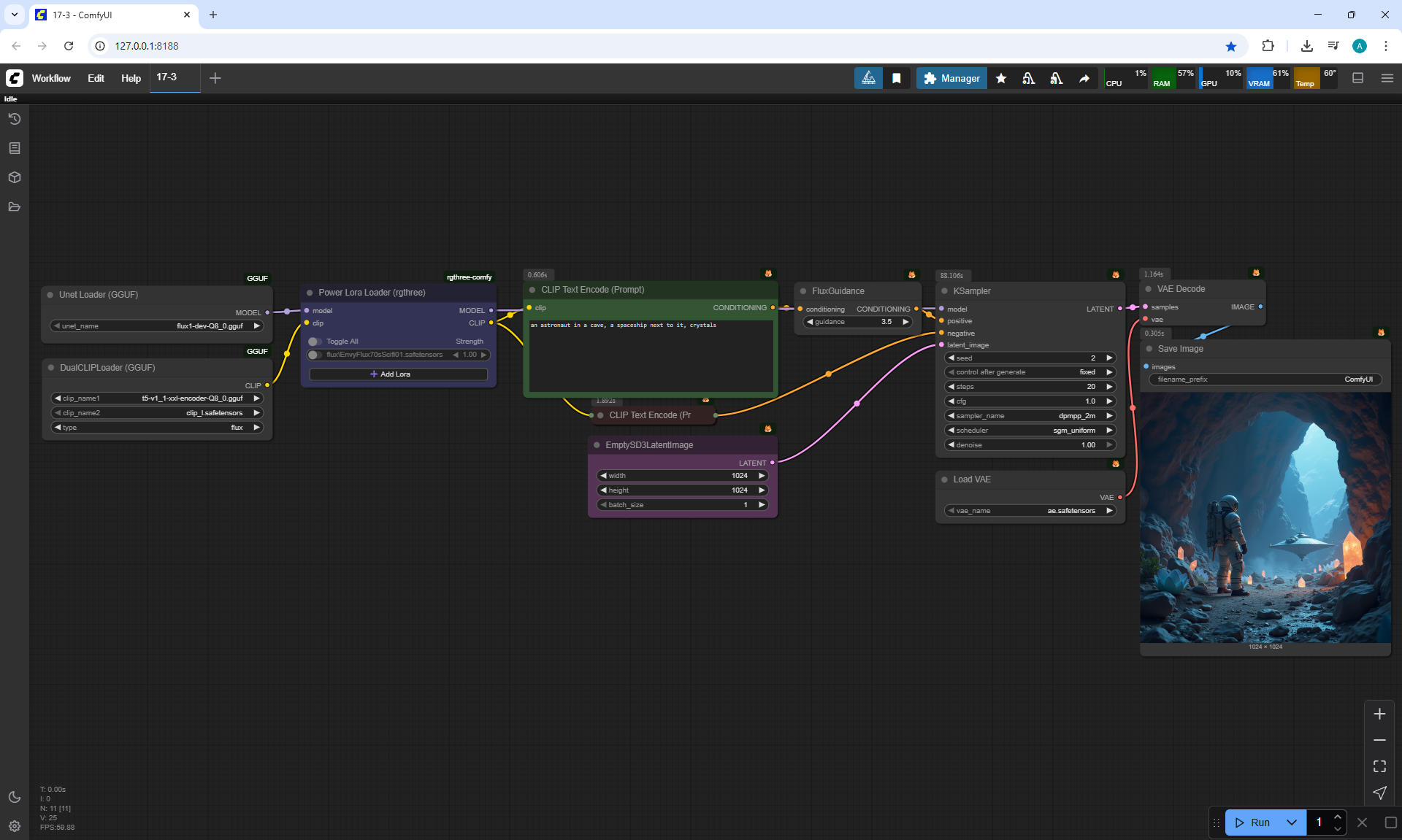Open settings gear icon in sidebar
The width and height of the screenshot is (1402, 840).
15,826
